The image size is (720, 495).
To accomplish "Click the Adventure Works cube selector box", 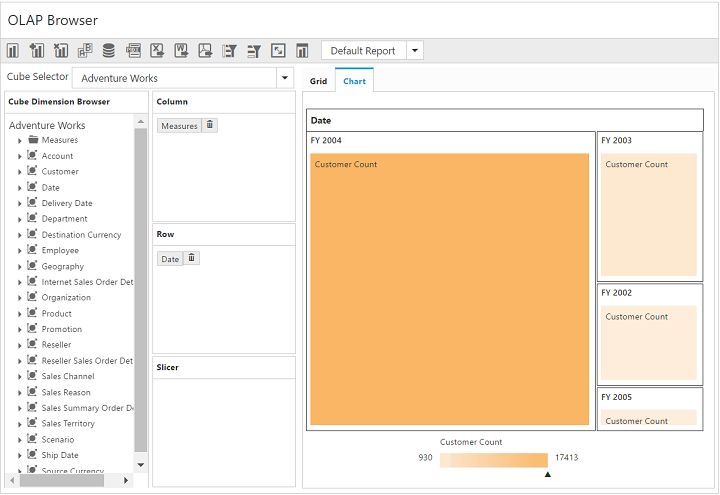I will (174, 78).
